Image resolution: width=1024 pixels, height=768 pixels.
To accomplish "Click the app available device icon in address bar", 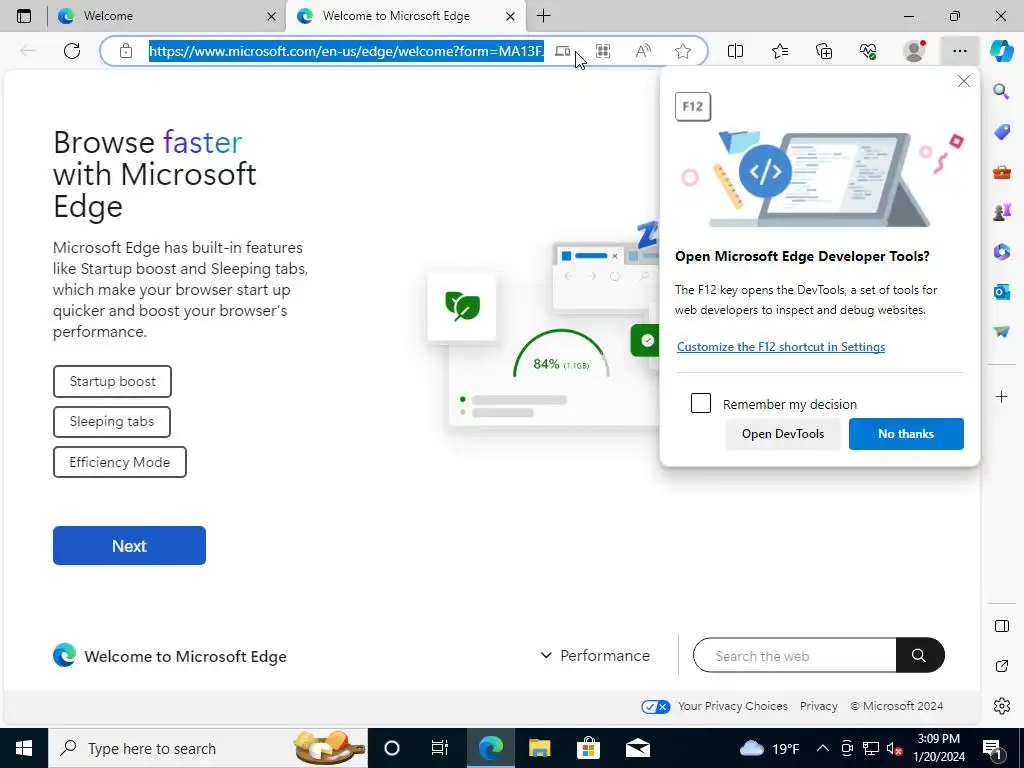I will coord(562,51).
